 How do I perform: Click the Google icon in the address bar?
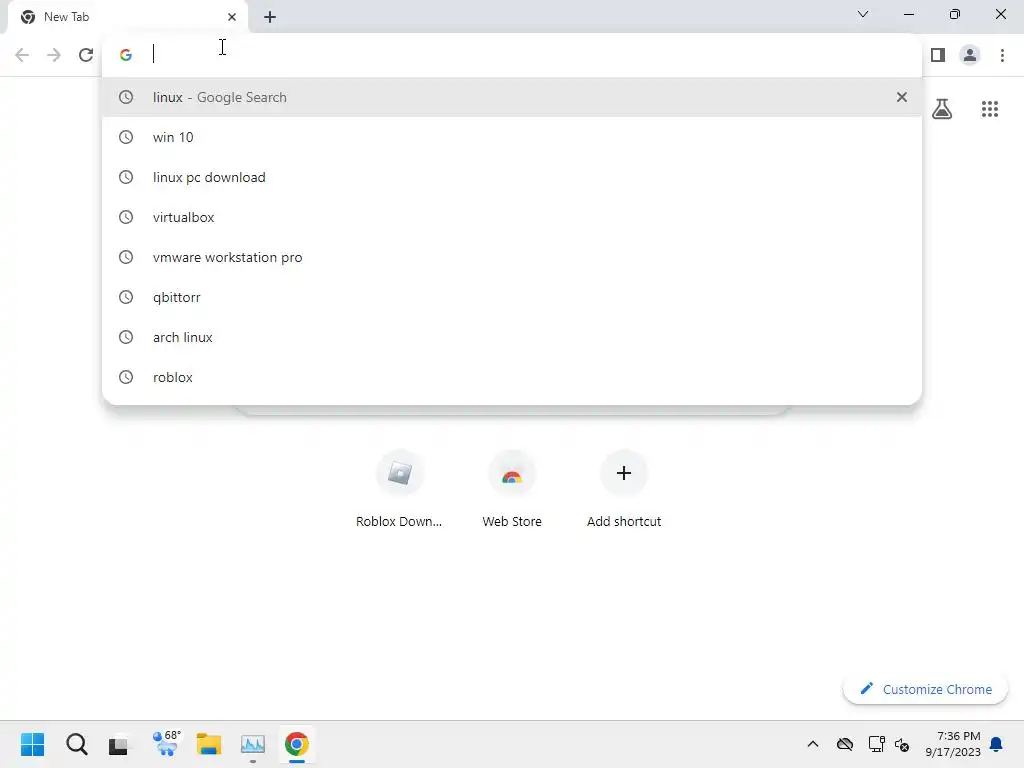click(126, 55)
